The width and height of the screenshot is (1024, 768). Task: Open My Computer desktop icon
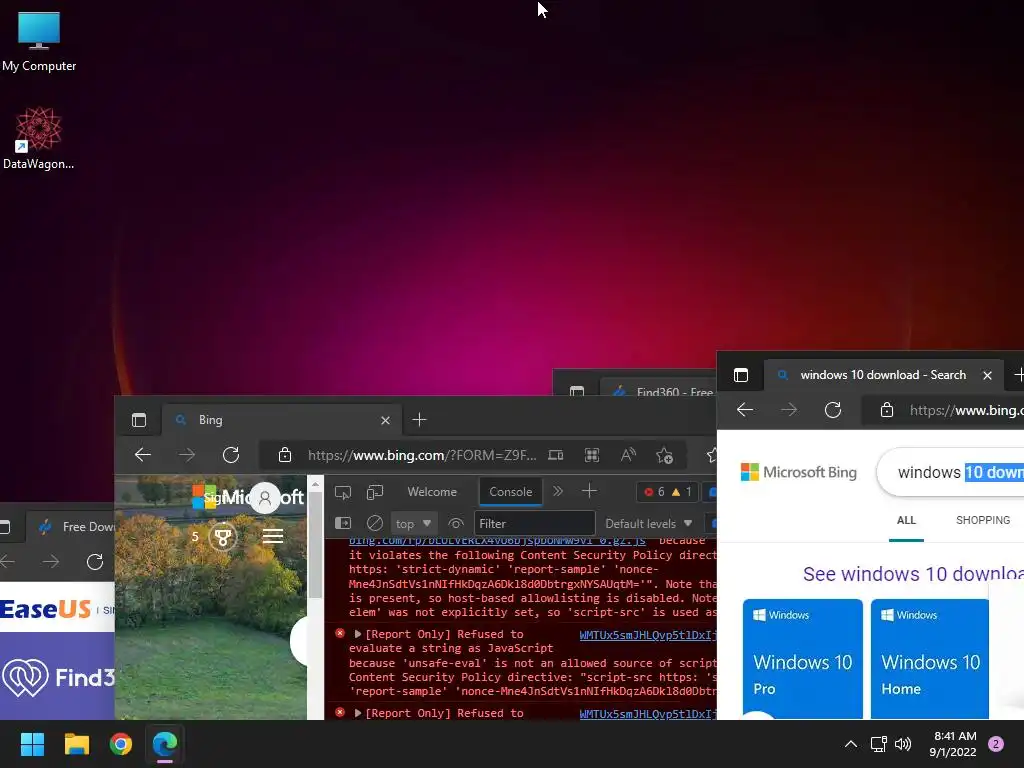point(39,41)
